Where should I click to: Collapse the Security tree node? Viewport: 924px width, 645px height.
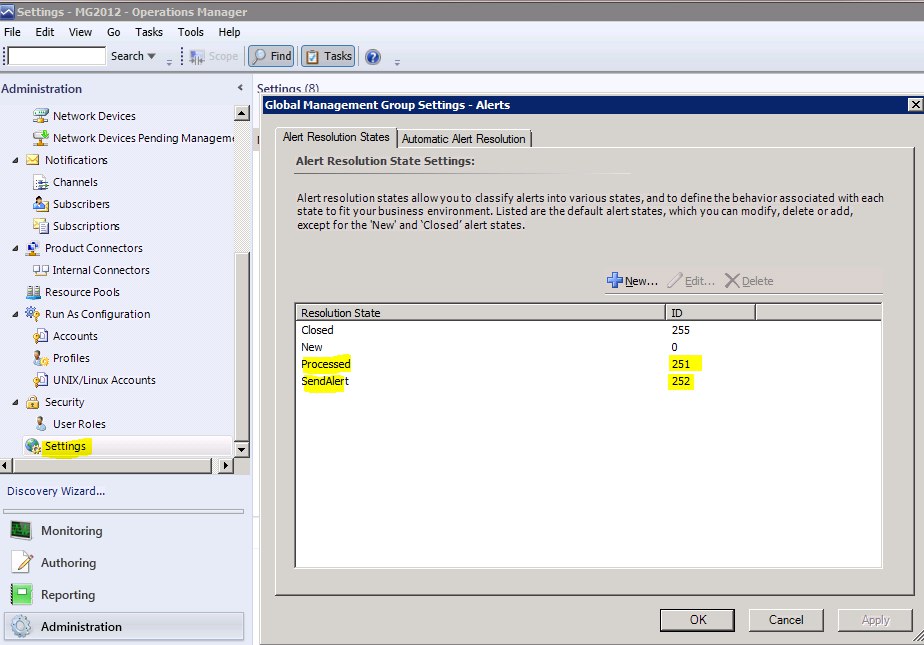pos(15,402)
